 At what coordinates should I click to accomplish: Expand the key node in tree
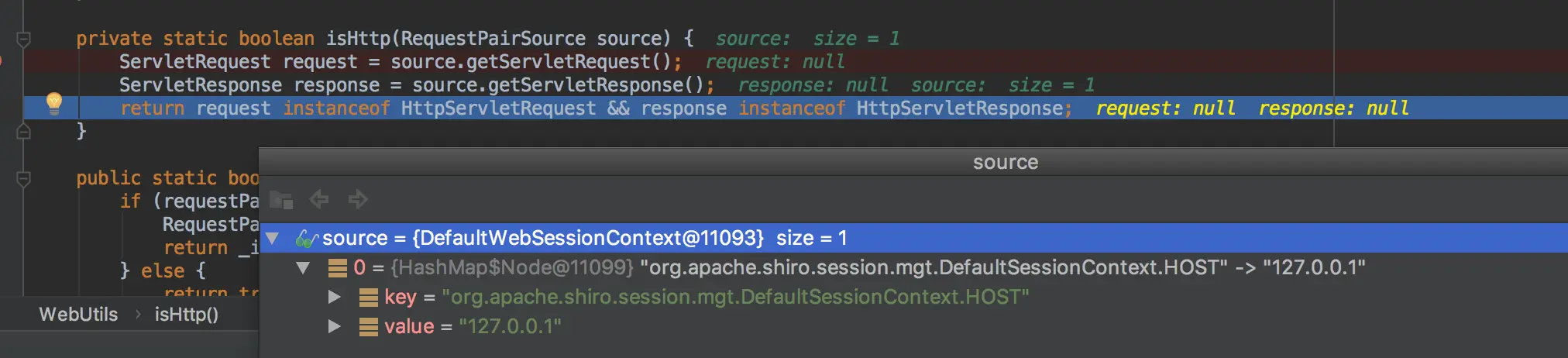[334, 298]
